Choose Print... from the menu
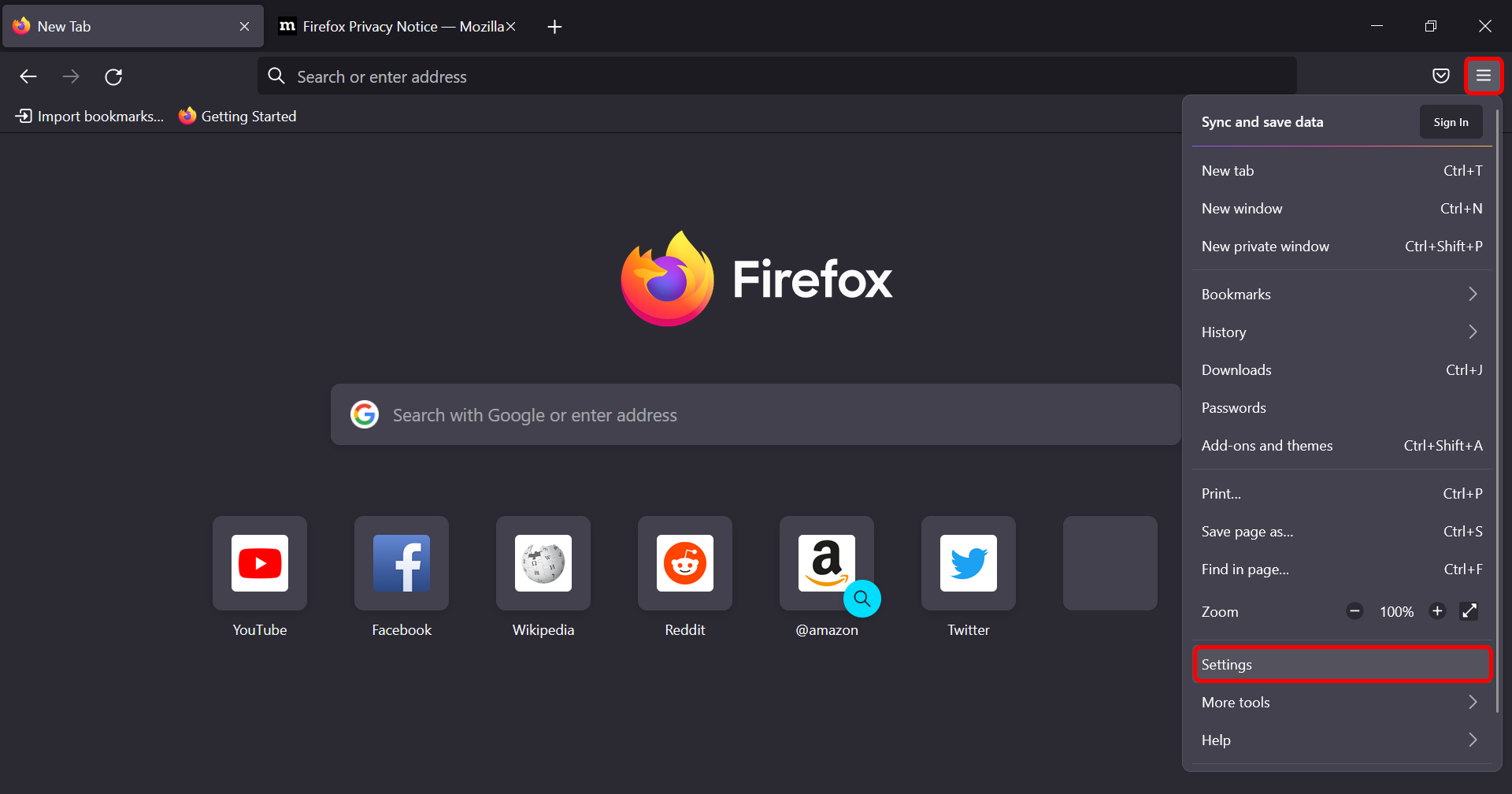The image size is (1512, 794). (x=1342, y=494)
